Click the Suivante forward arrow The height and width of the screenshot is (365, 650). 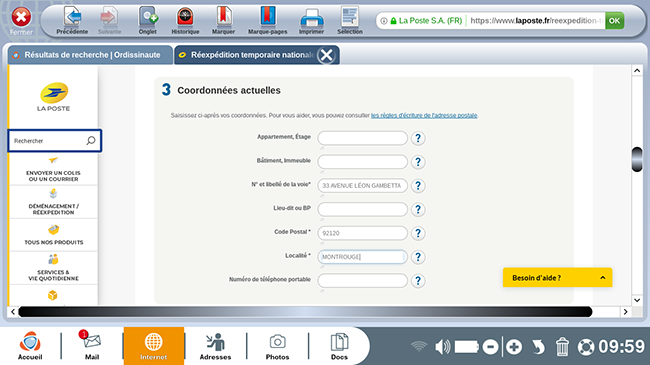click(x=109, y=21)
